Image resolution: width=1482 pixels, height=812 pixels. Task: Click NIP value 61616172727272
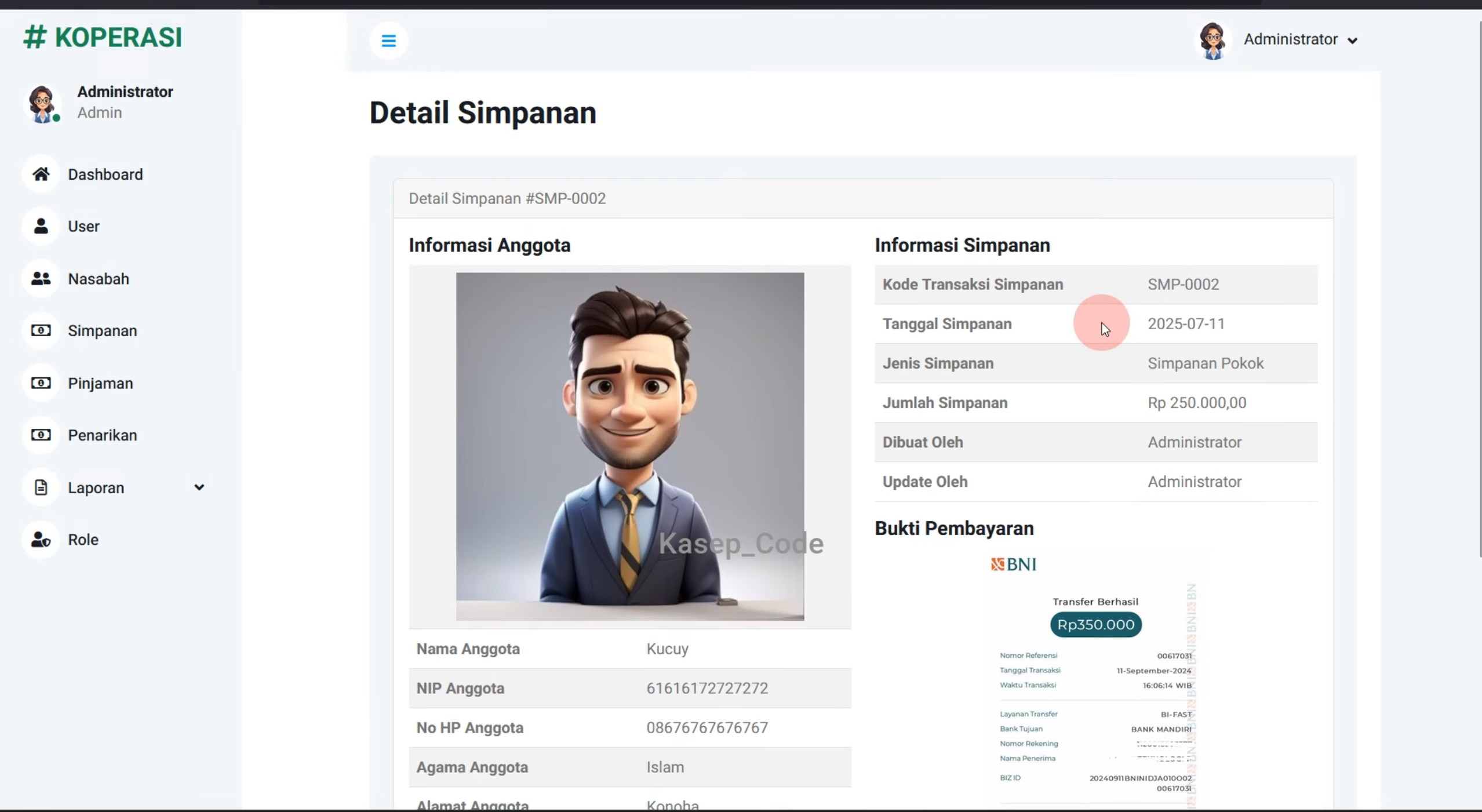[x=707, y=689]
